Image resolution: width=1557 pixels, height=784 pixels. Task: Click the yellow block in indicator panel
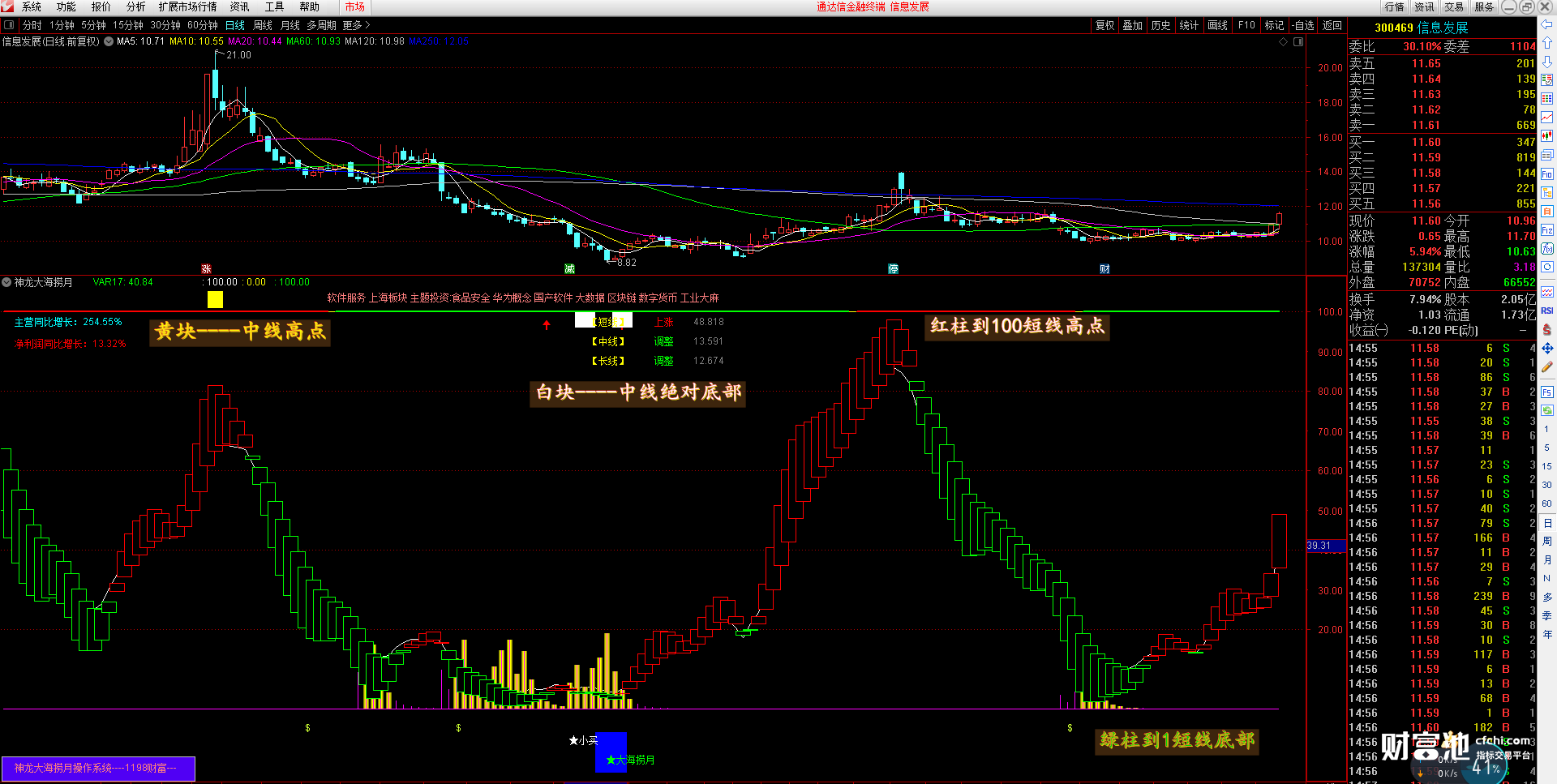pyautogui.click(x=215, y=299)
